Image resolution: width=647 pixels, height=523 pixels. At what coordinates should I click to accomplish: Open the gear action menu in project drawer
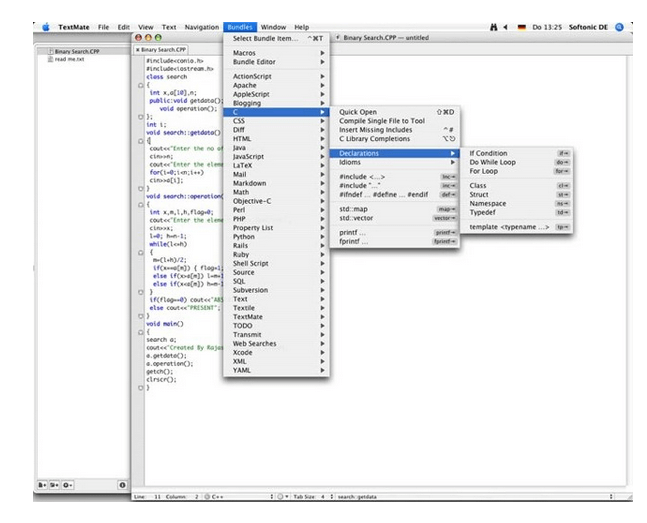pos(67,485)
